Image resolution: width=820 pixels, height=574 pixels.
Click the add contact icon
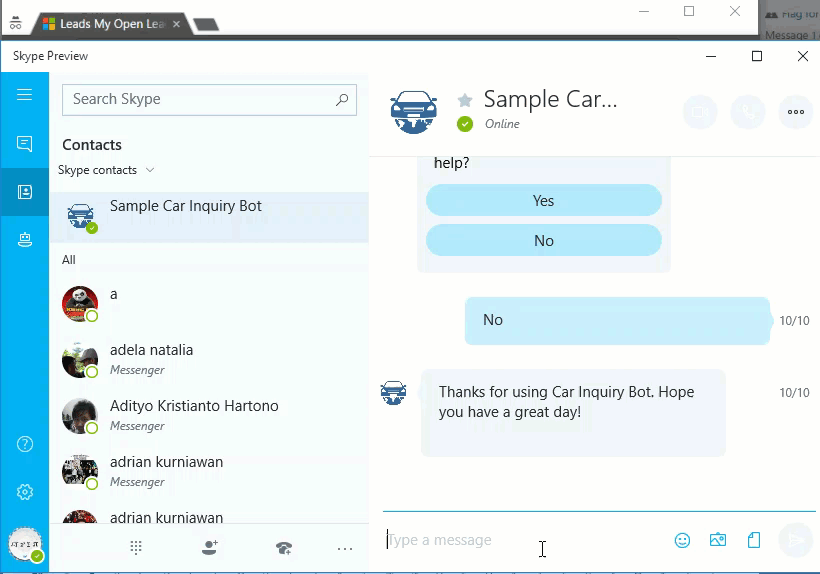209,547
